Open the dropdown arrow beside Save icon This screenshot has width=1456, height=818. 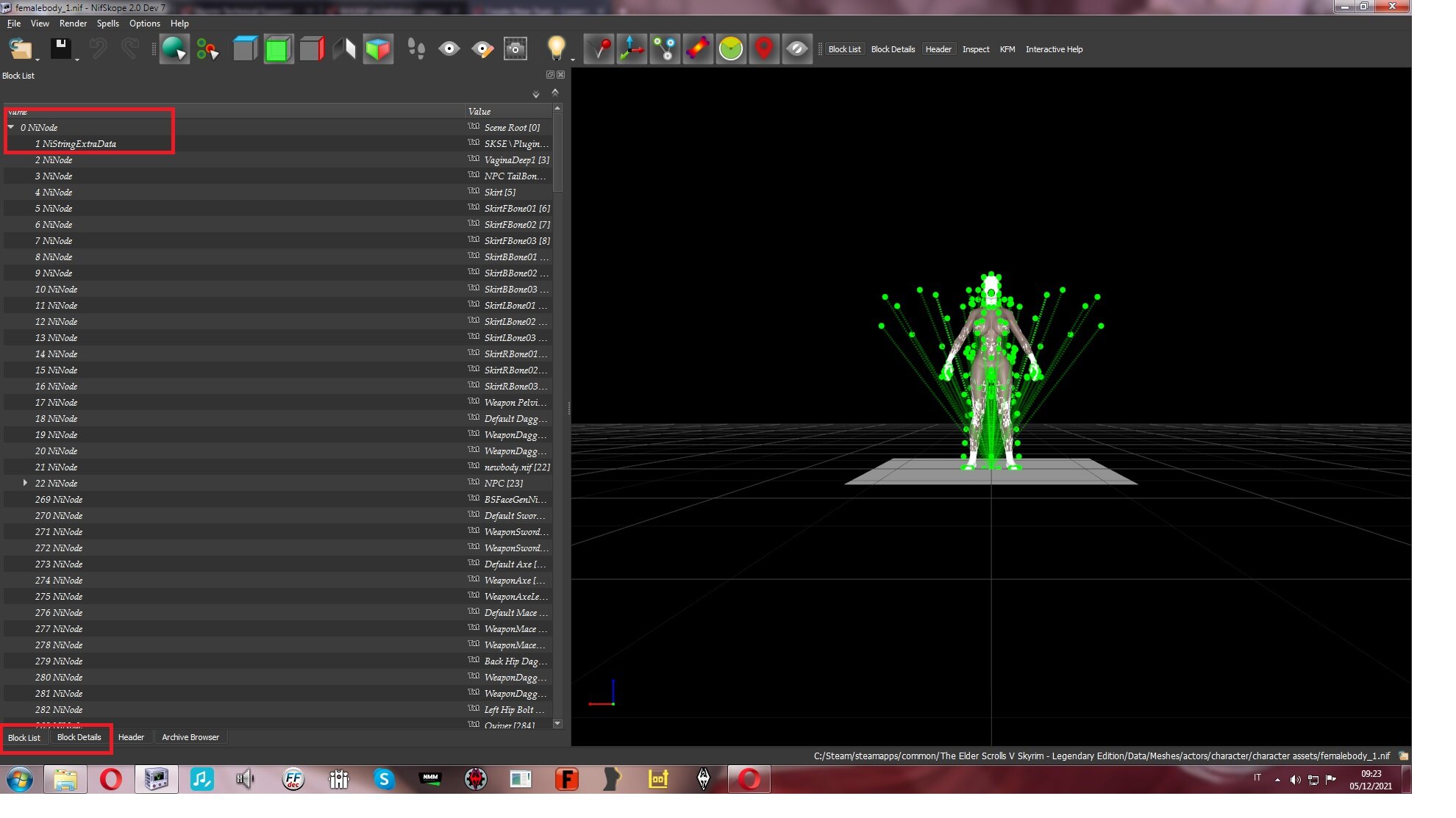77,59
